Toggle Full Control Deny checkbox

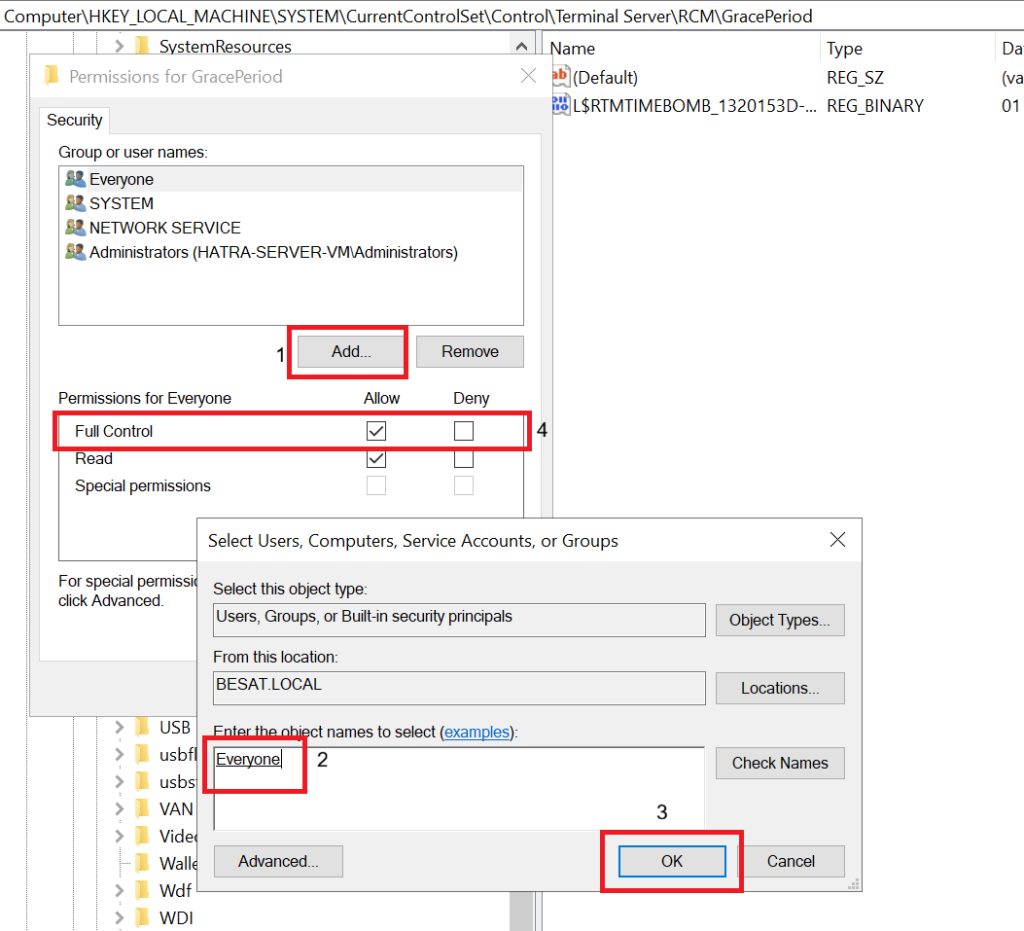(x=464, y=431)
